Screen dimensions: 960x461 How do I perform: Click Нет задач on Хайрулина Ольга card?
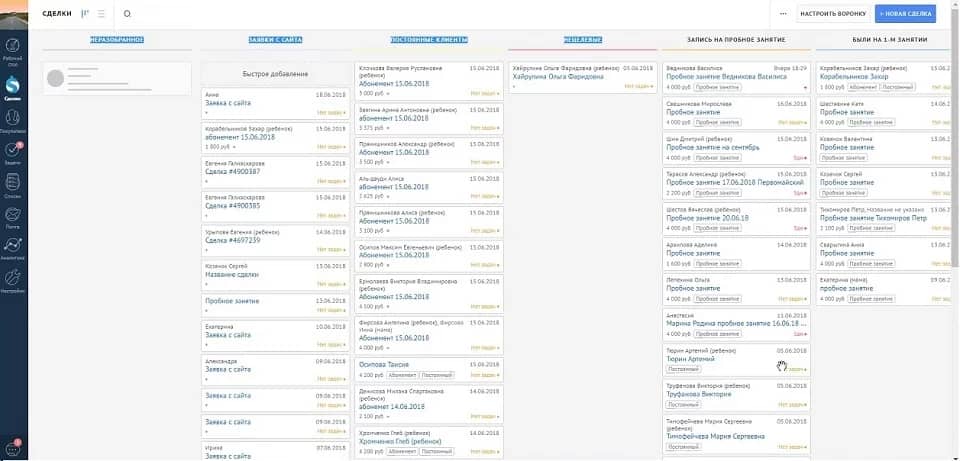tap(639, 86)
